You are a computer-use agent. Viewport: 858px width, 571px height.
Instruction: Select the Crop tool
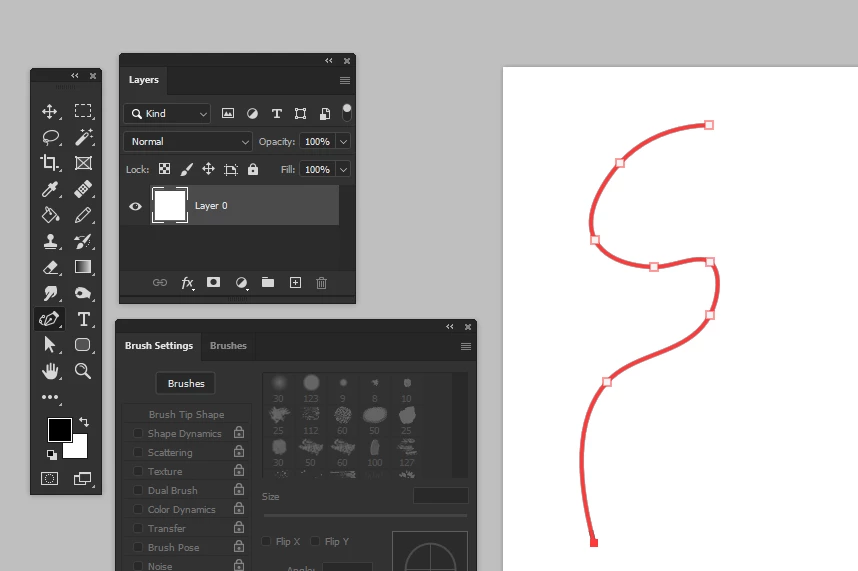click(x=50, y=163)
